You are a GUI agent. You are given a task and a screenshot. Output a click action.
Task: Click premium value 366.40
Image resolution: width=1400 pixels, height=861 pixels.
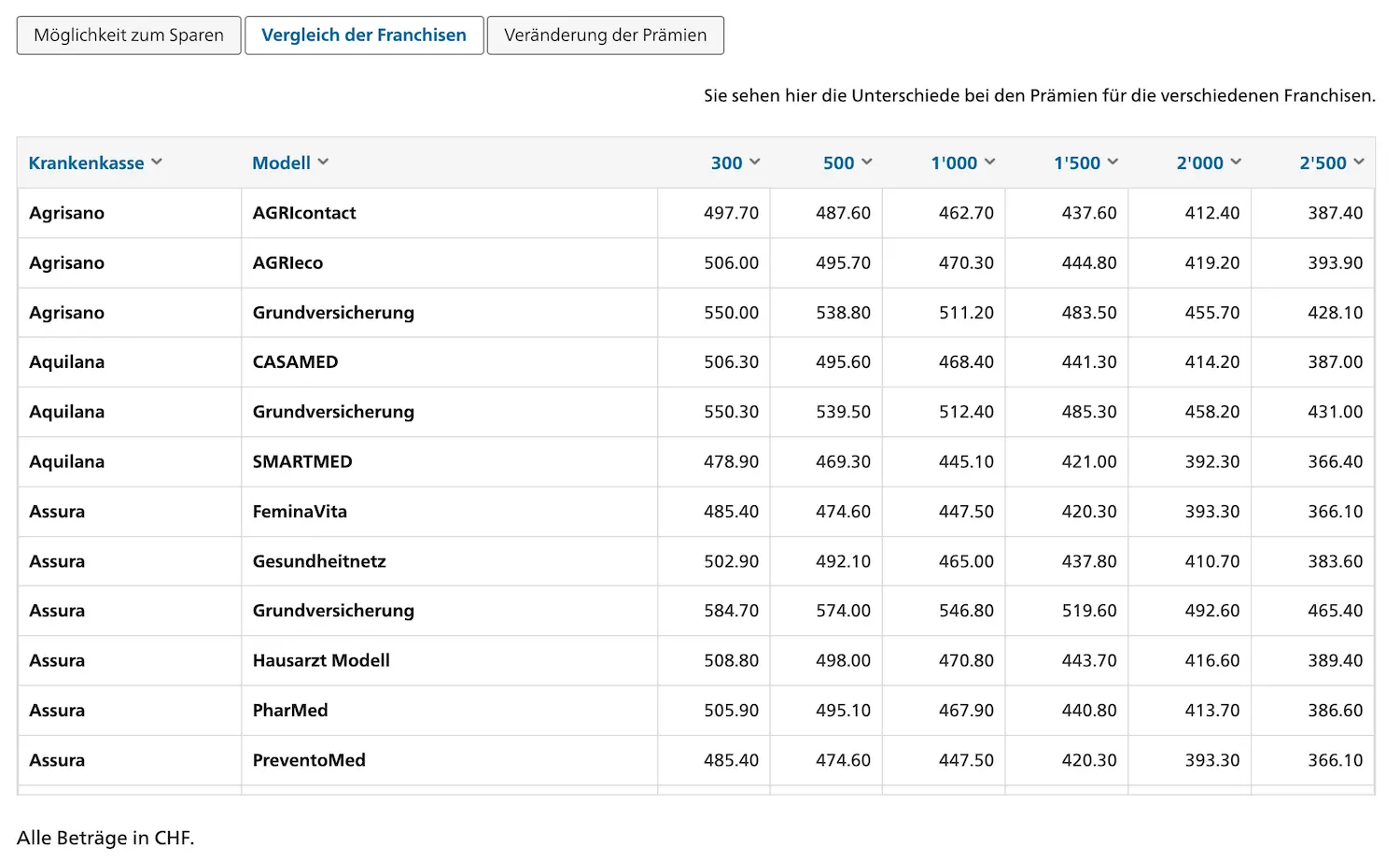click(1335, 461)
